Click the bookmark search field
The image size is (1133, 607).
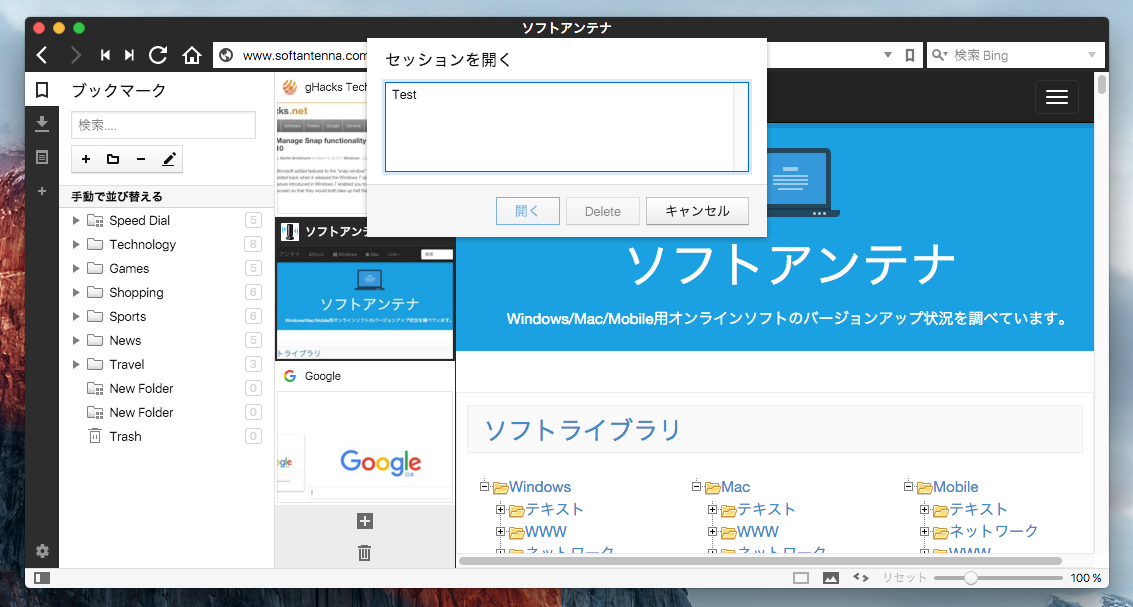163,125
